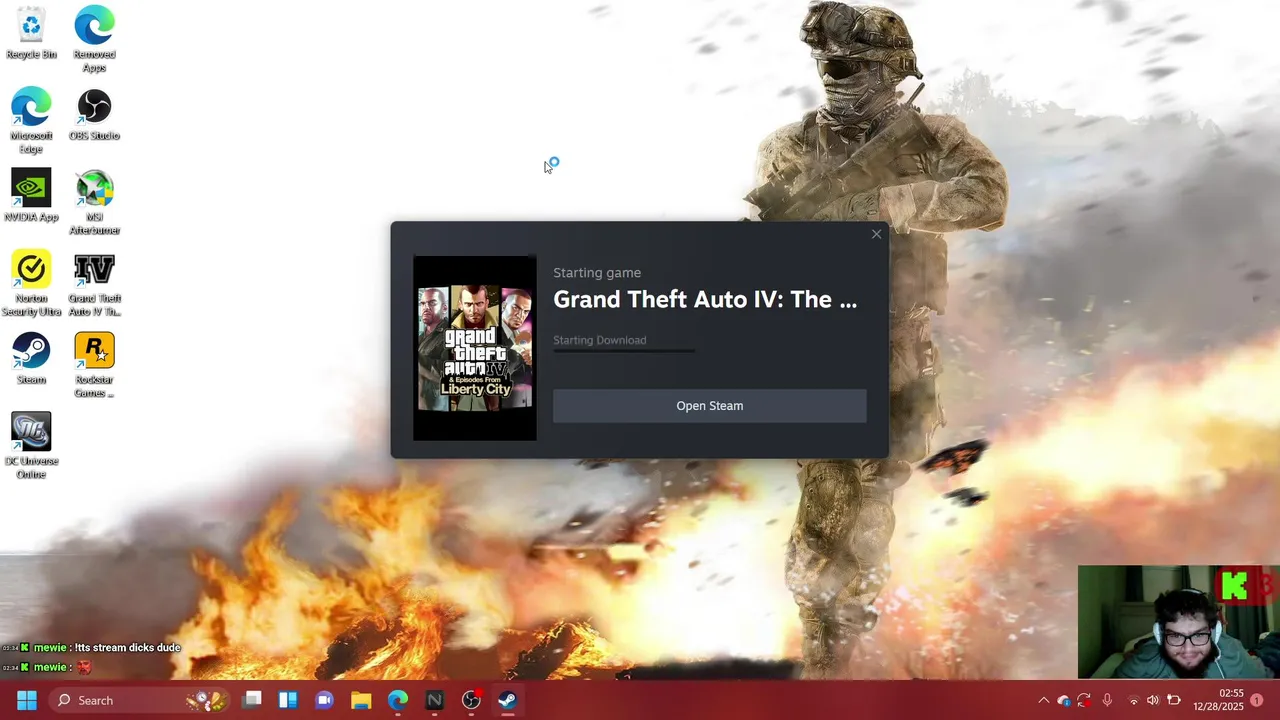Open the Wi-Fi network tray icon

(x=1133, y=700)
